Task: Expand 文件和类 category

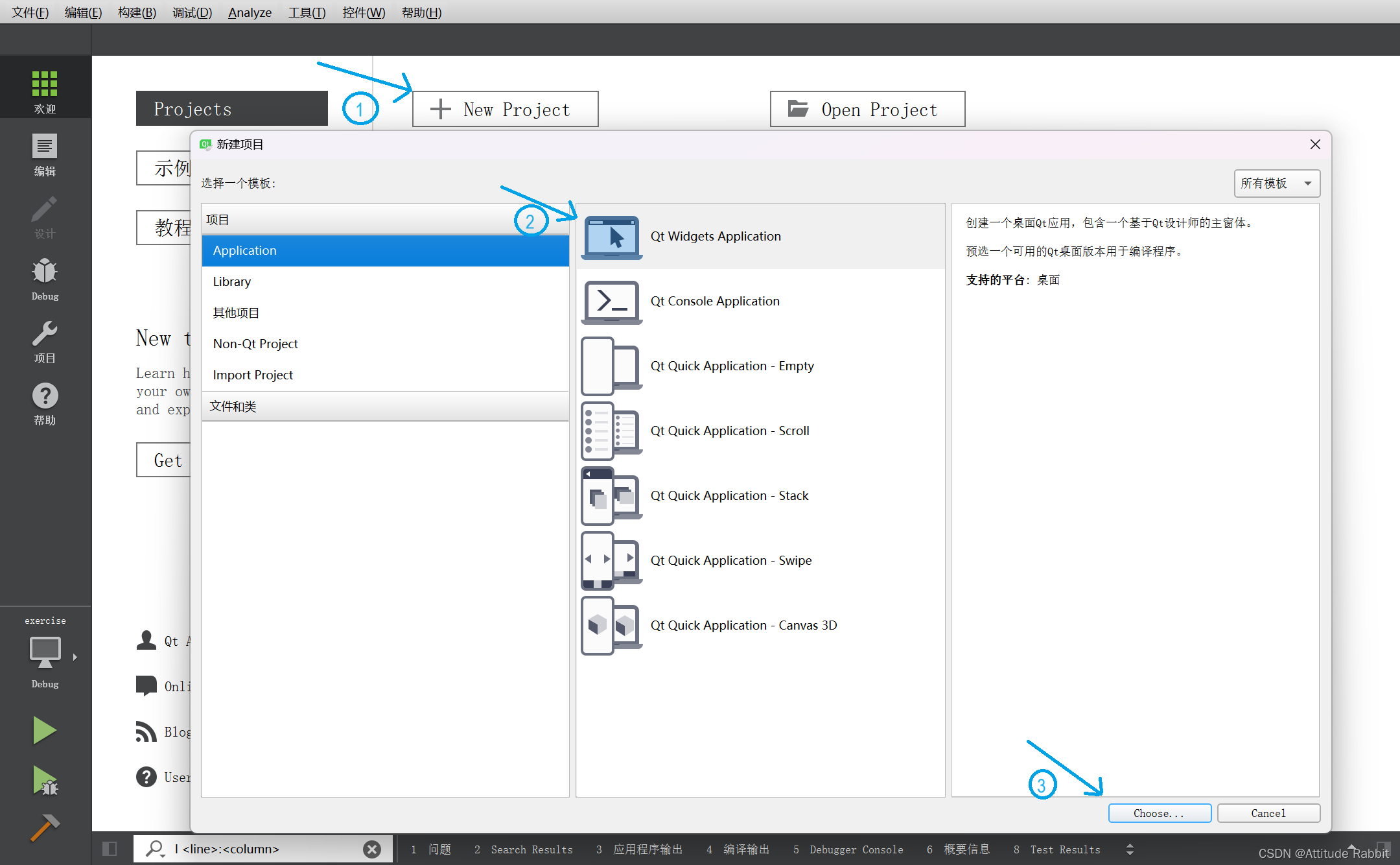Action: [x=234, y=406]
